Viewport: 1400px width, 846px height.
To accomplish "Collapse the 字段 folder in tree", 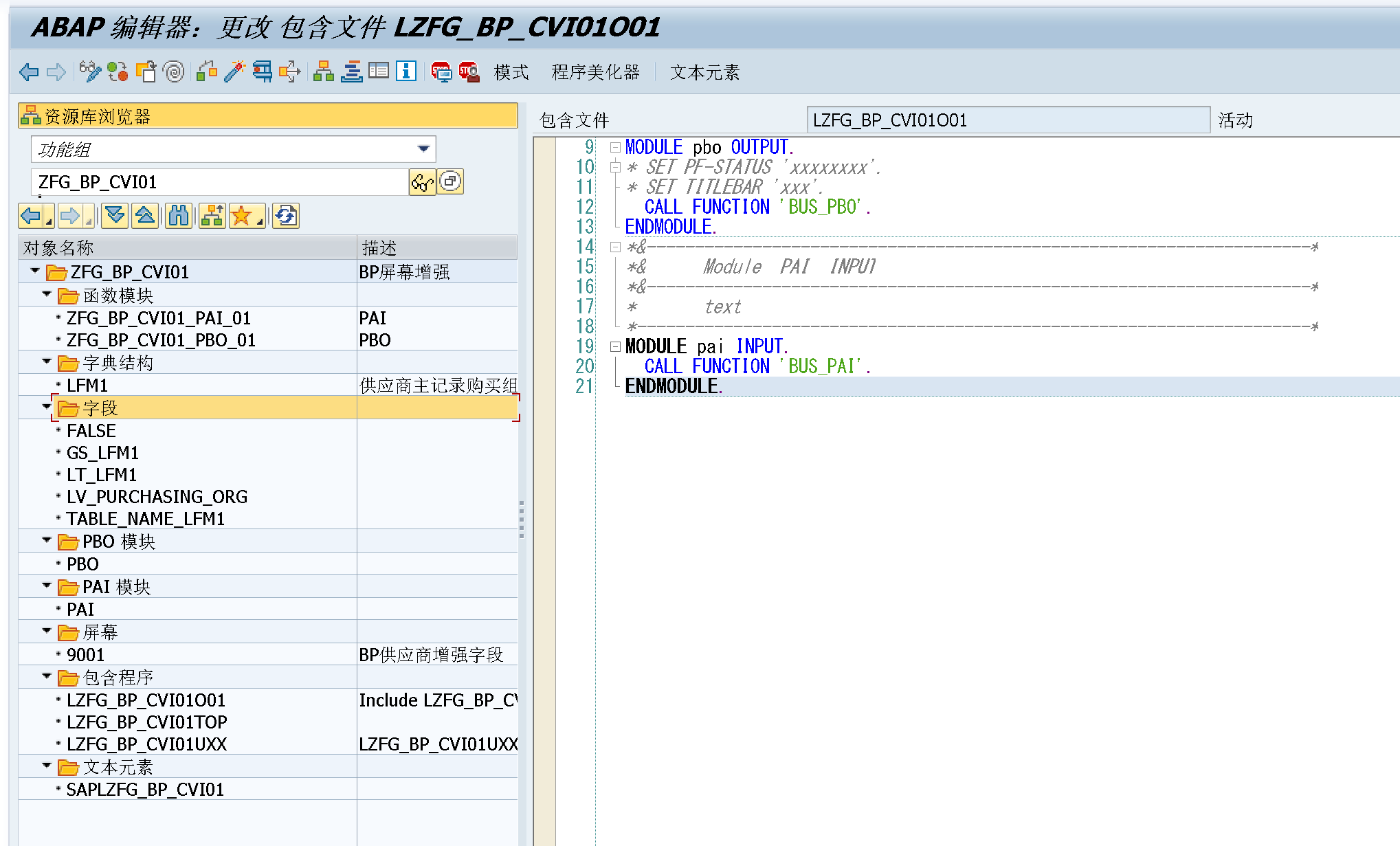I will click(46, 407).
